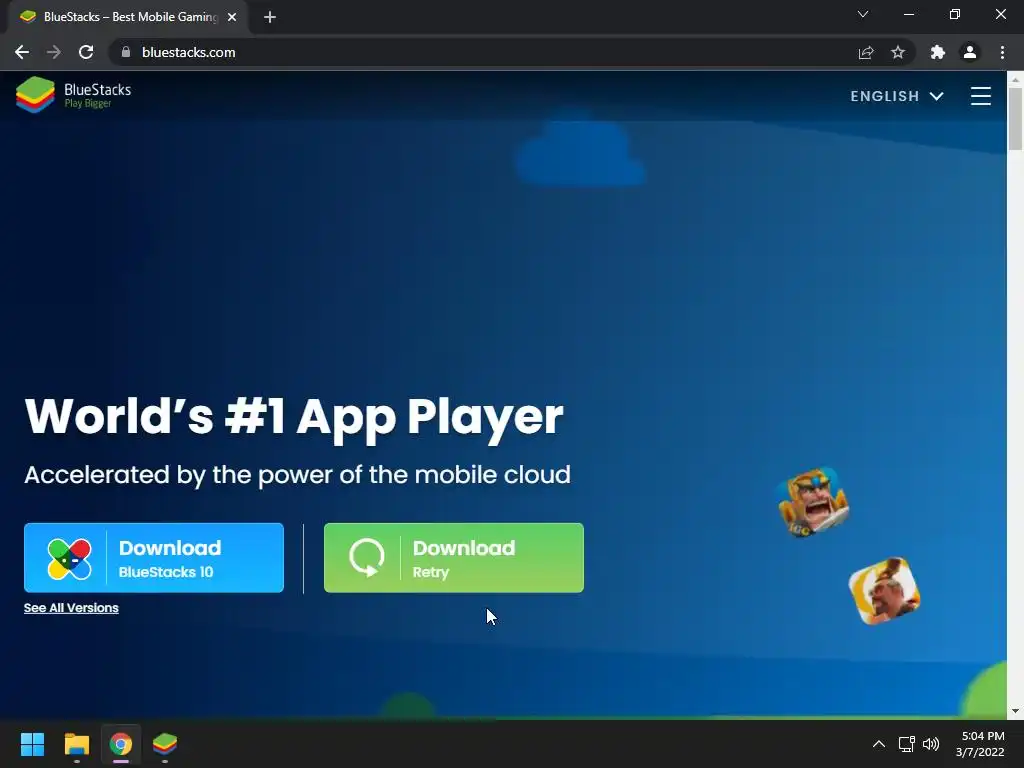The image size is (1024, 768).
Task: Open the tab search chevron in title bar
Action: coord(863,14)
